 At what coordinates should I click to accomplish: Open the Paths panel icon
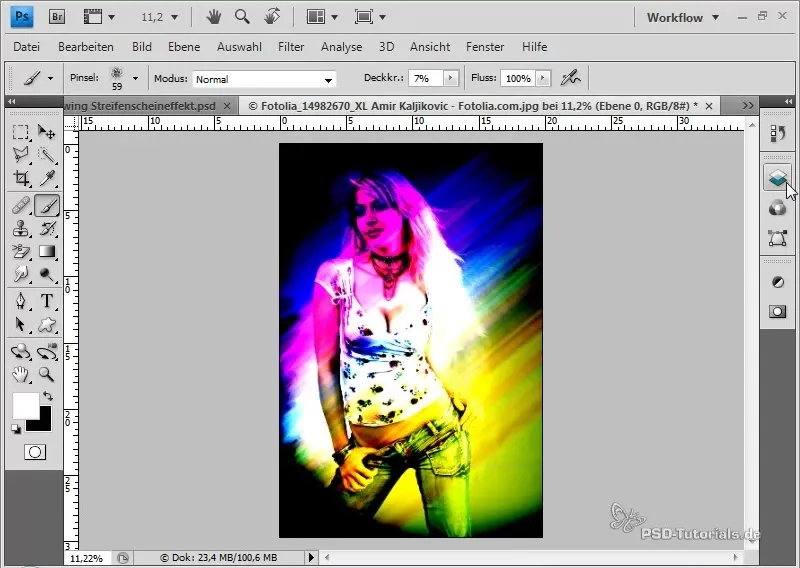[777, 238]
